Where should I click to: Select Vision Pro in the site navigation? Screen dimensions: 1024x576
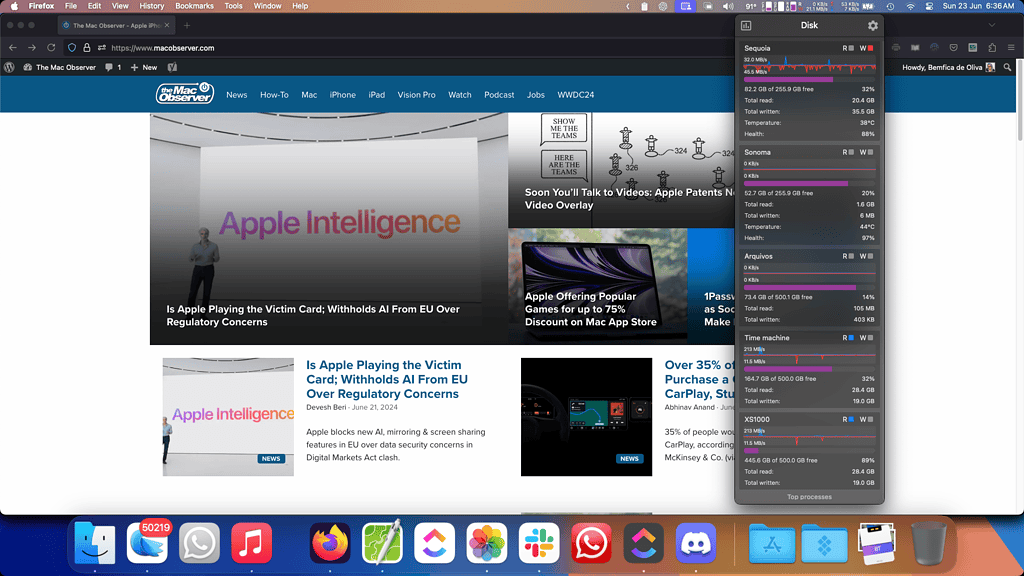click(x=416, y=95)
